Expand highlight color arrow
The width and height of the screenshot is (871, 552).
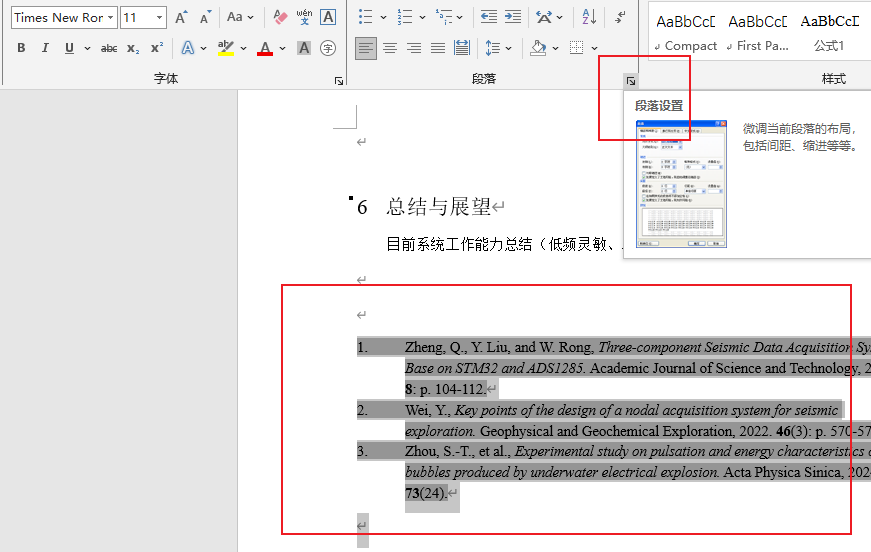click(x=243, y=48)
